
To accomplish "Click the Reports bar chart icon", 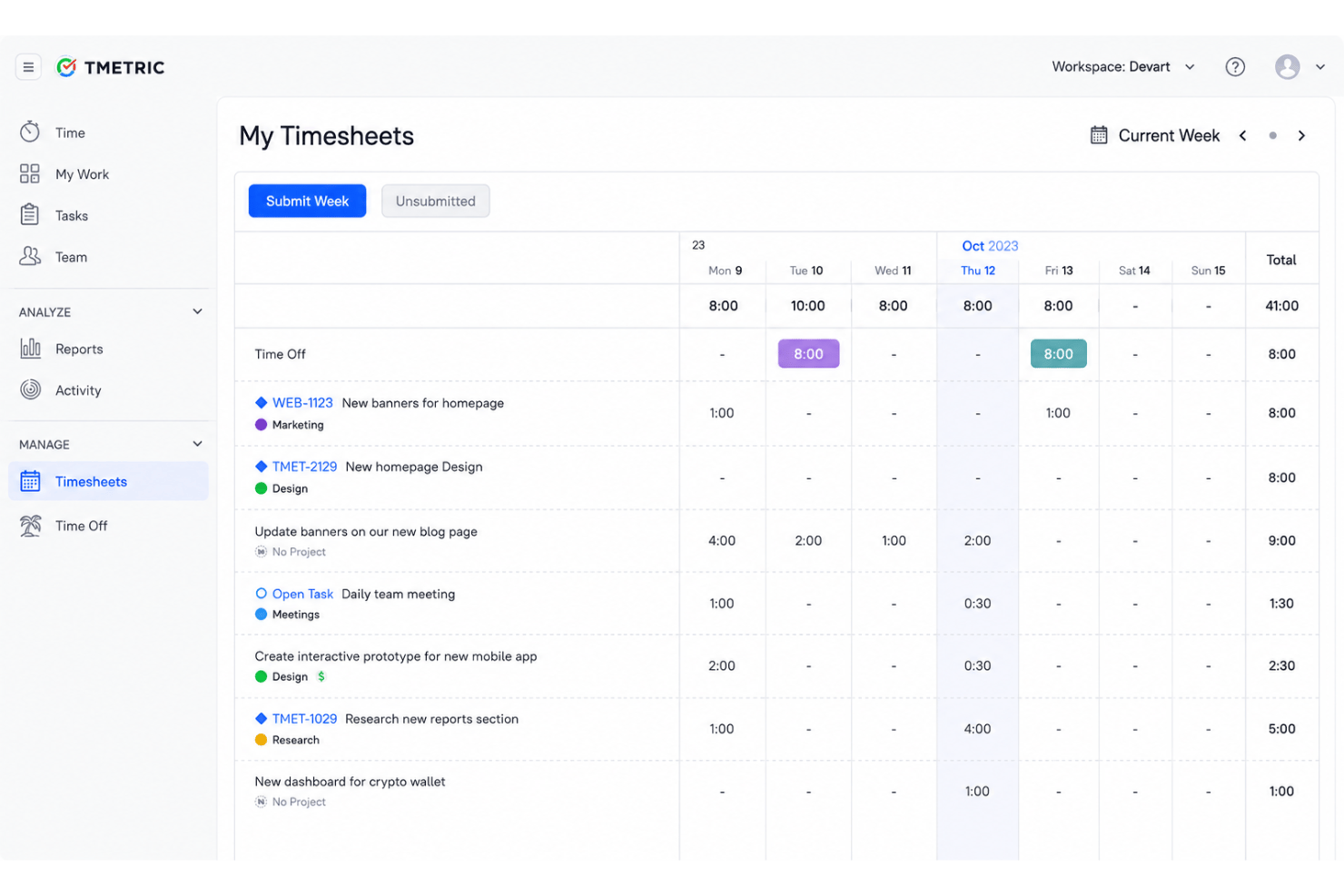I will [30, 349].
